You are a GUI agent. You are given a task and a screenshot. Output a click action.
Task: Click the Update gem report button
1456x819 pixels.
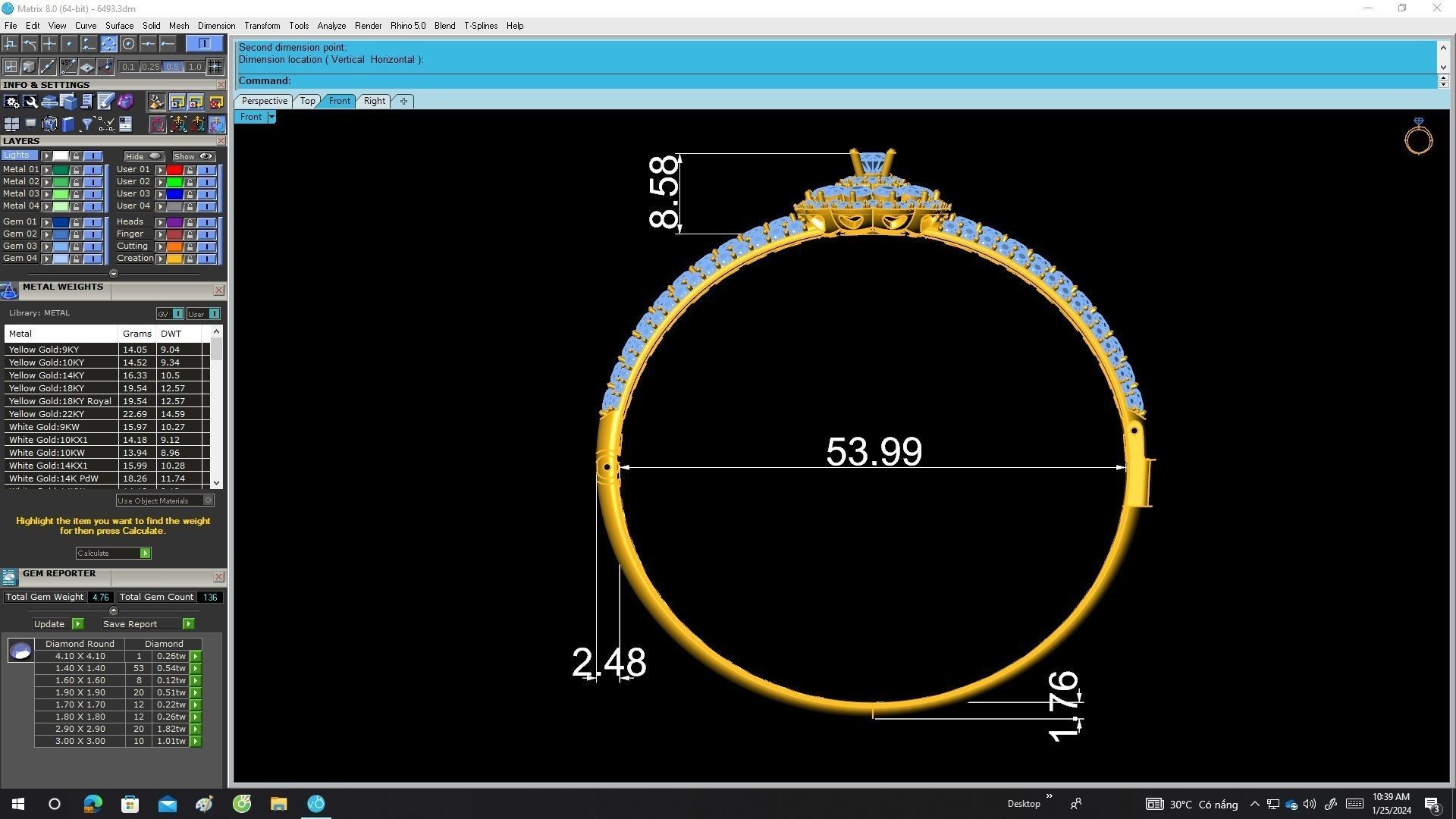[58, 624]
